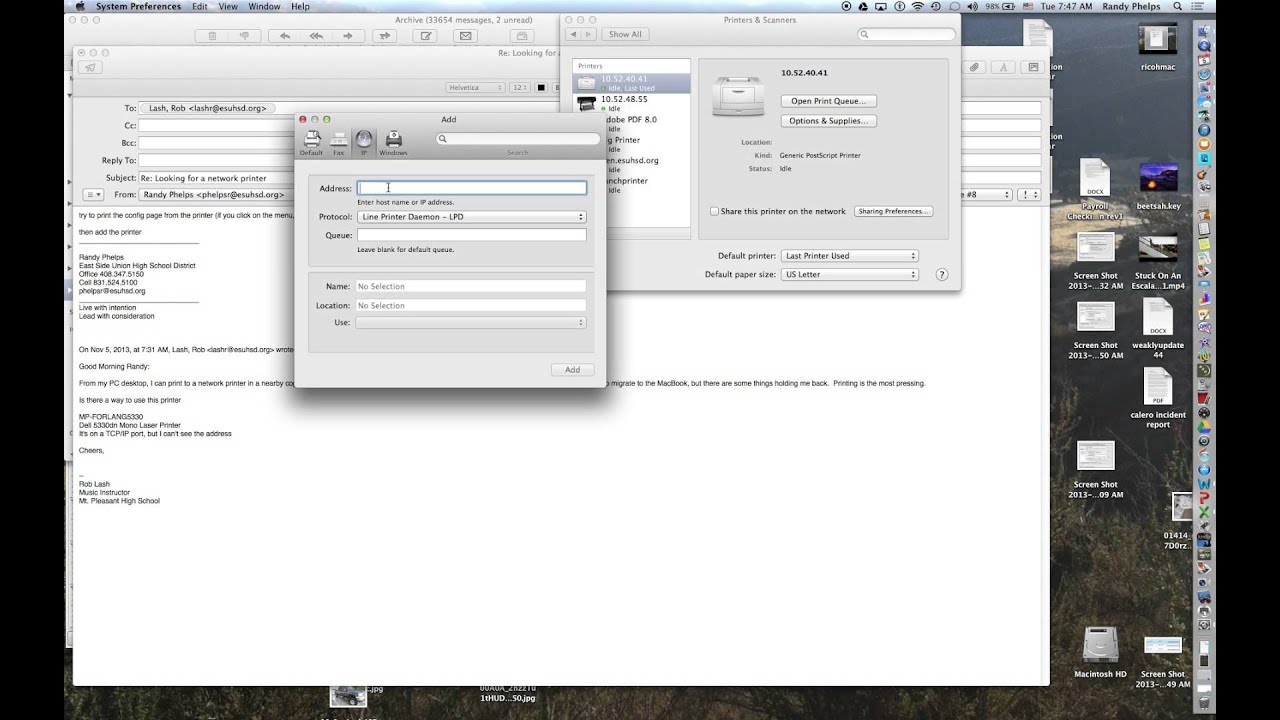1280x720 pixels.
Task: Click Options & Supplies button
Action: coord(829,121)
